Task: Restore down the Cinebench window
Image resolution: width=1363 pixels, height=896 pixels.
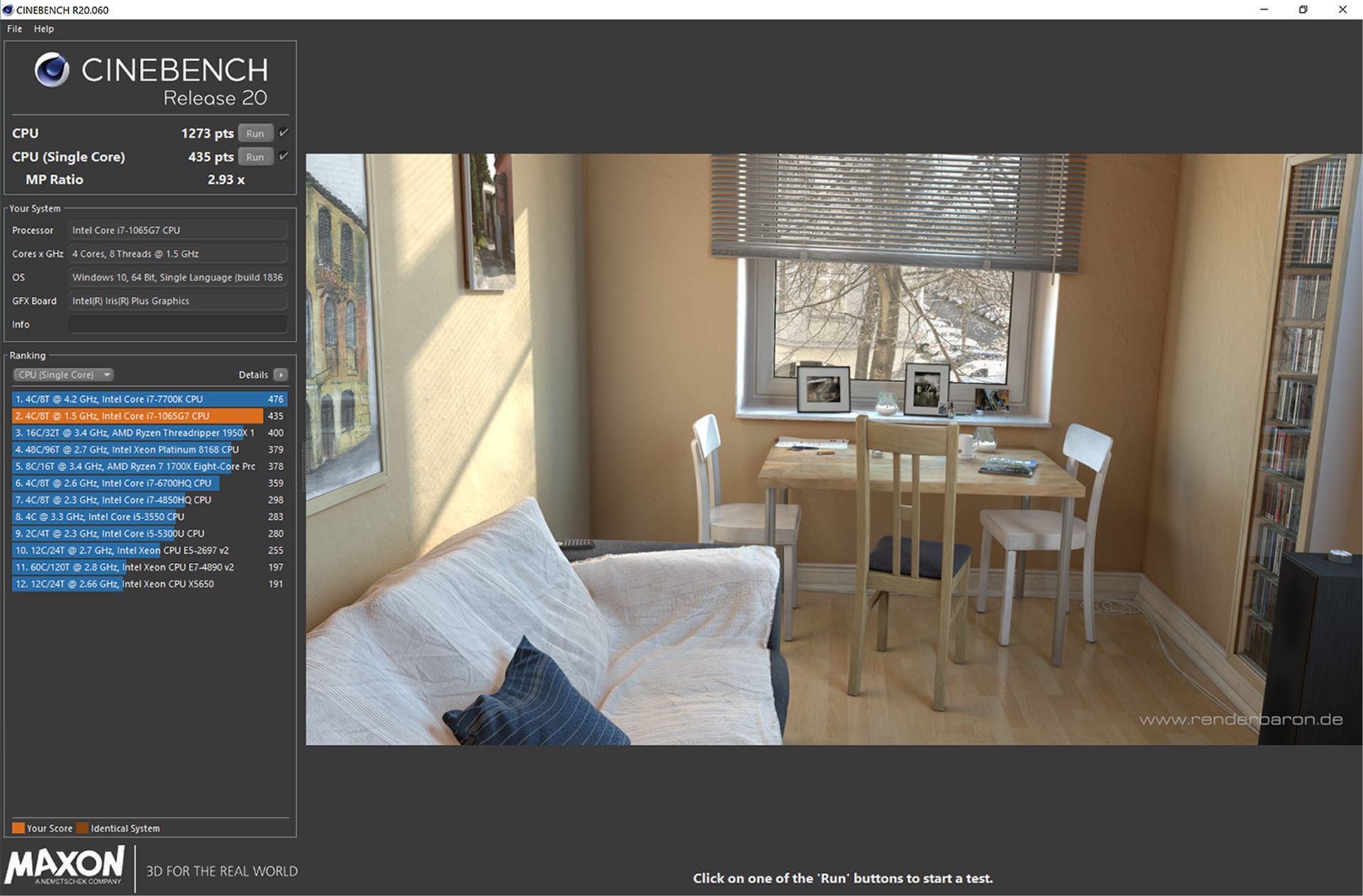Action: point(1303,10)
